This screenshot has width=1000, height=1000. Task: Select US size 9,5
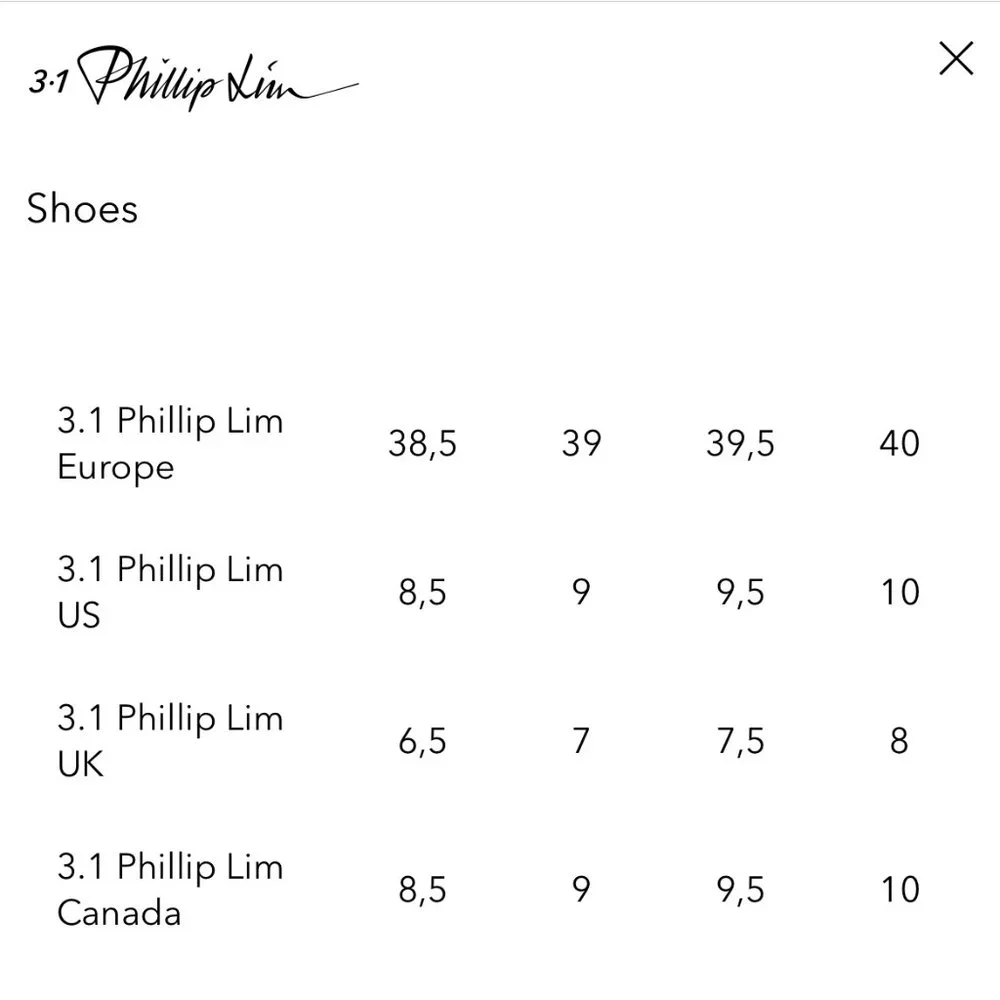coord(740,592)
